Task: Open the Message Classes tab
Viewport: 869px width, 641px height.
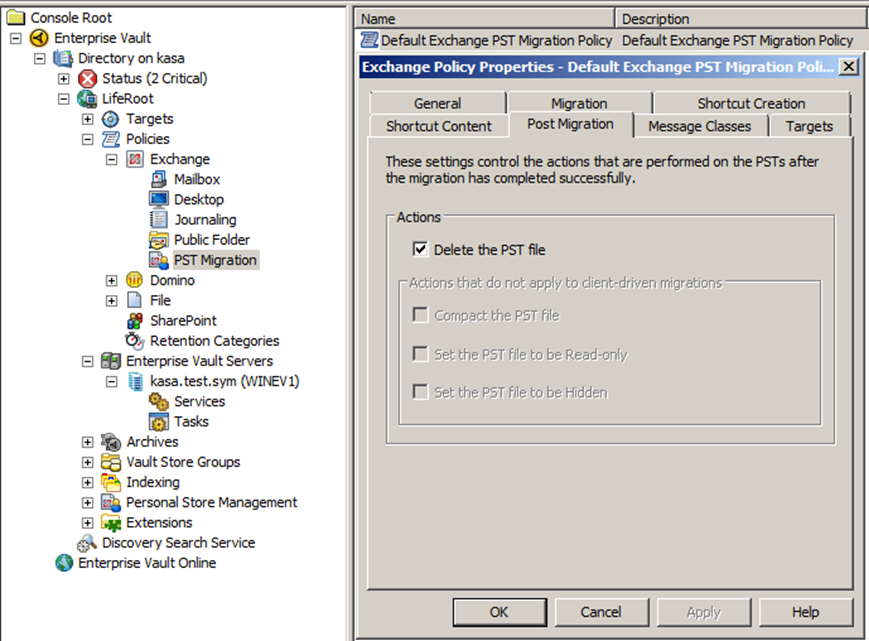Action: pos(699,126)
